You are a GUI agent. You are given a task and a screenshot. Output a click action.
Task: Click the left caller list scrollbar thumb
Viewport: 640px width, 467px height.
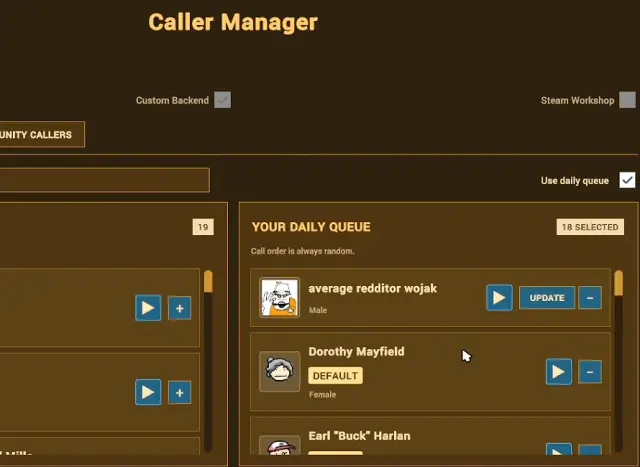pos(208,281)
